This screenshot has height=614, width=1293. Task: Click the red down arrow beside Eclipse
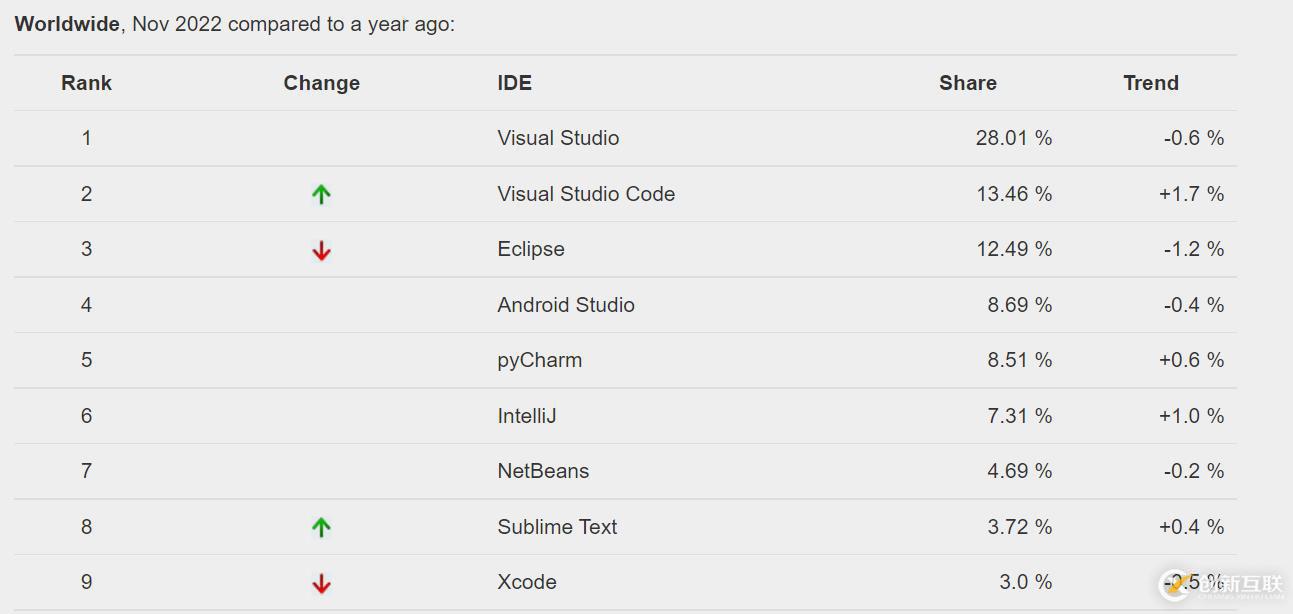321,251
